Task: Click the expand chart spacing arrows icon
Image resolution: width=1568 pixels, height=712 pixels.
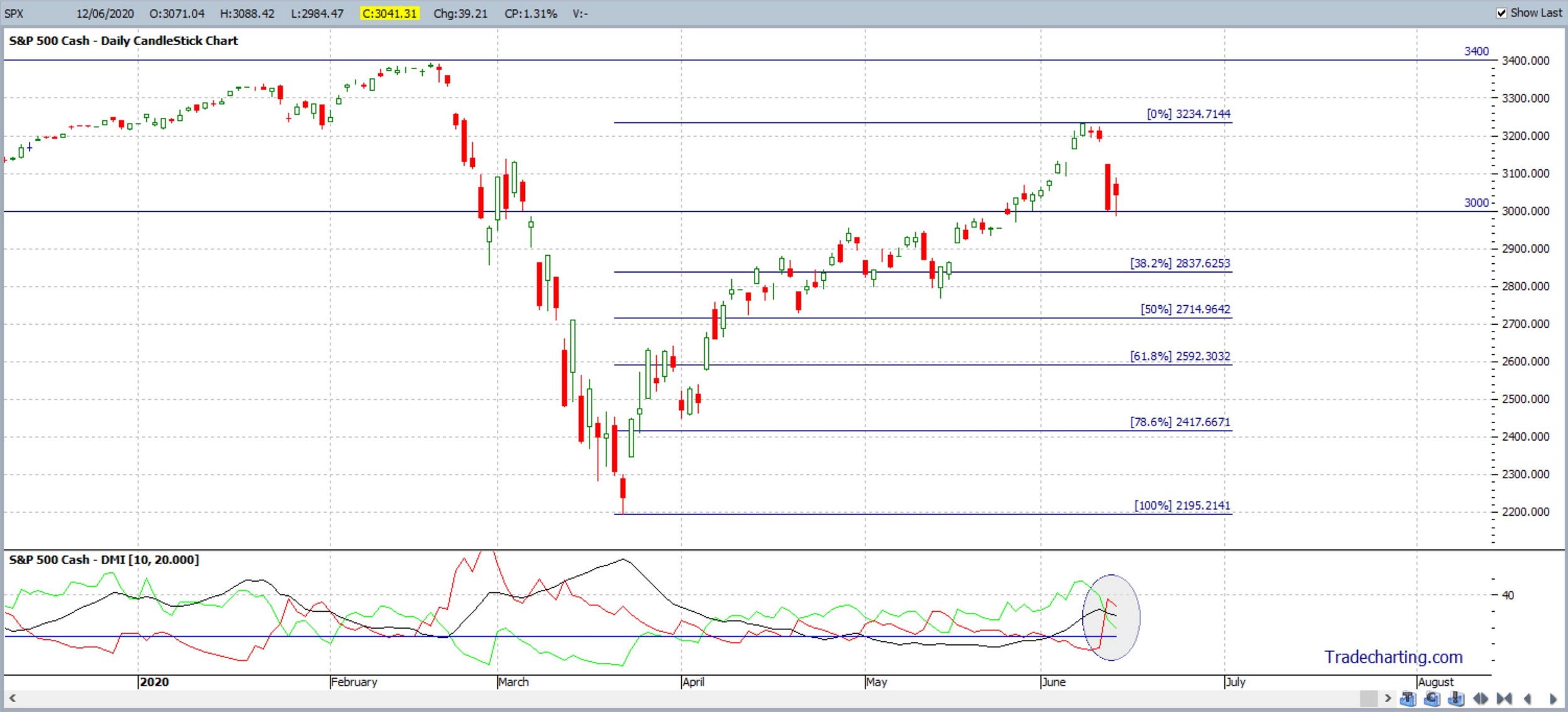Action: (1480, 698)
